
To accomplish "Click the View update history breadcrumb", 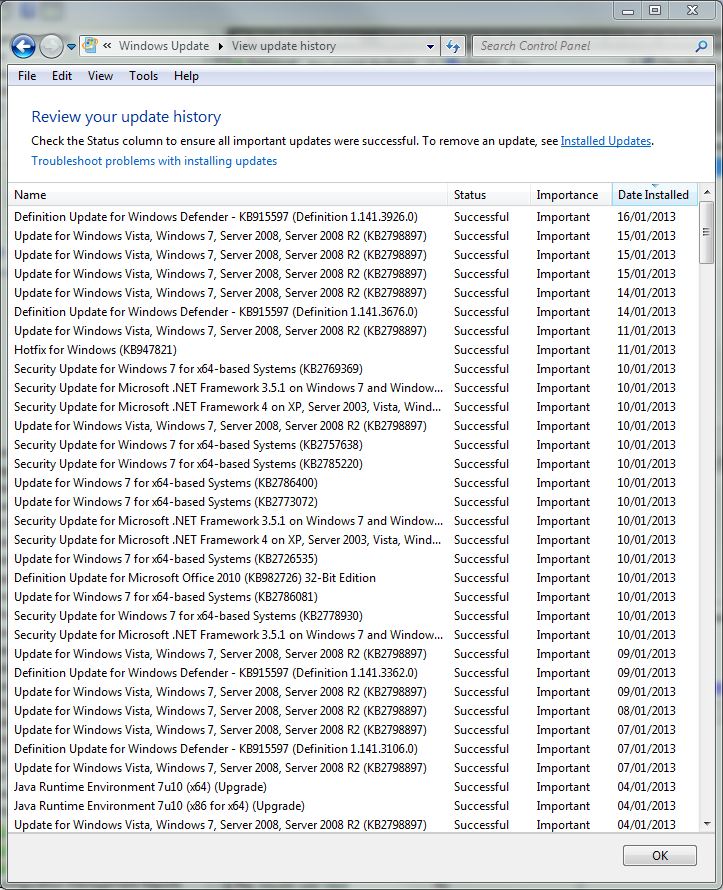I will pos(283,46).
